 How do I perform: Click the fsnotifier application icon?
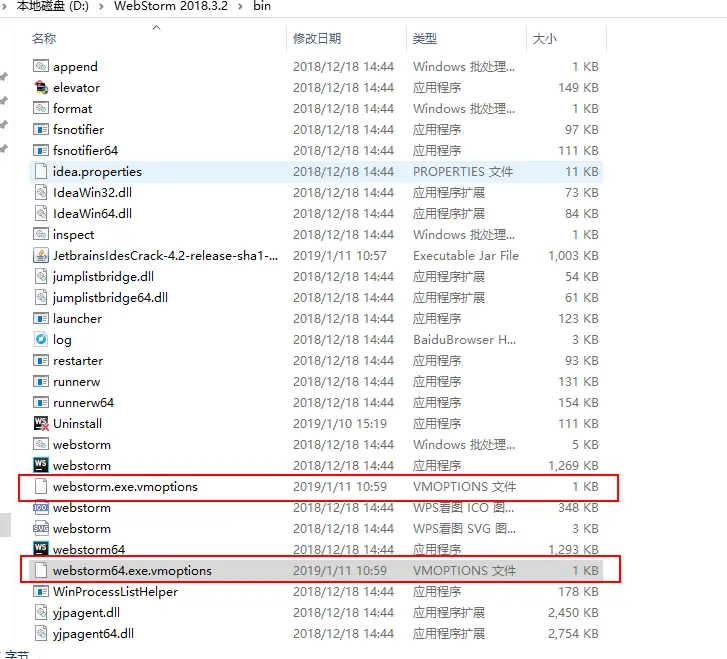click(x=41, y=129)
